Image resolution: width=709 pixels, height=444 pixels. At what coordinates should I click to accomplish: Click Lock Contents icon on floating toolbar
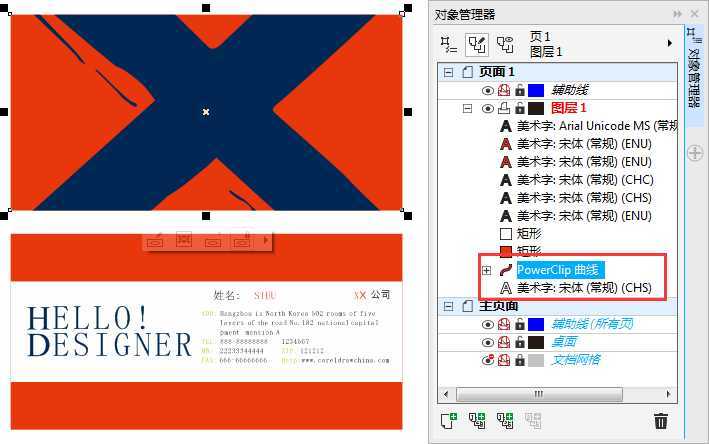click(242, 241)
